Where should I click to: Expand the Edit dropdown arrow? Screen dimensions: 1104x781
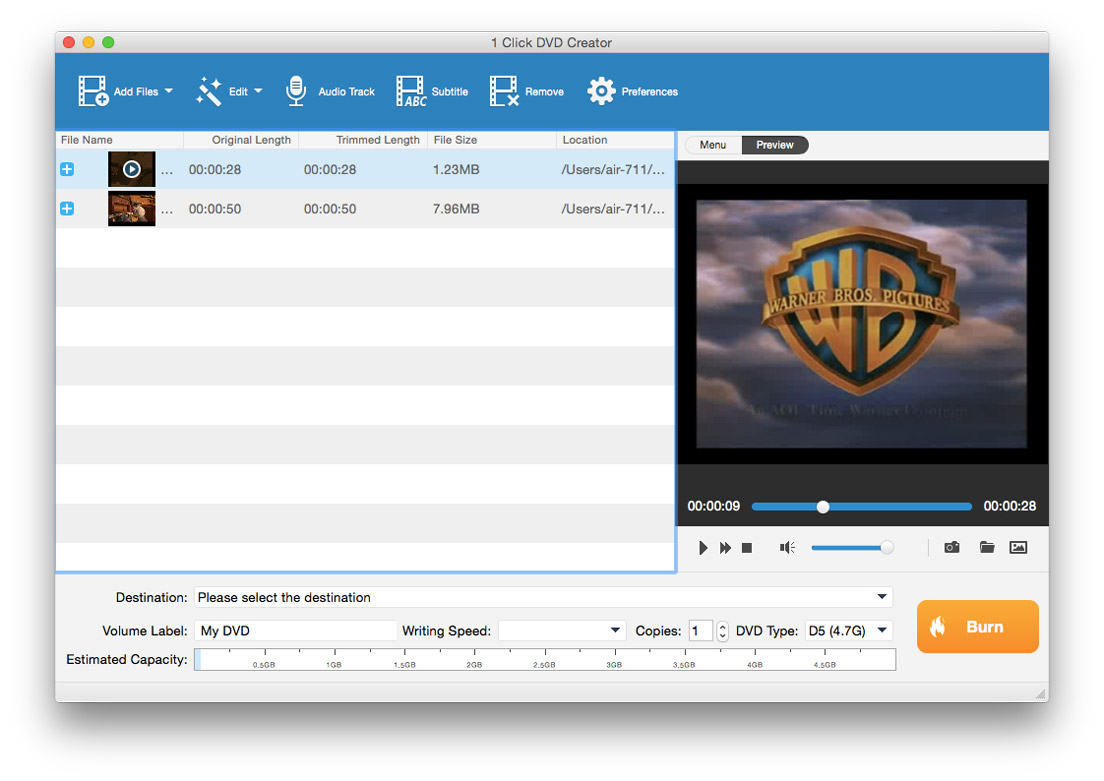pyautogui.click(x=258, y=91)
